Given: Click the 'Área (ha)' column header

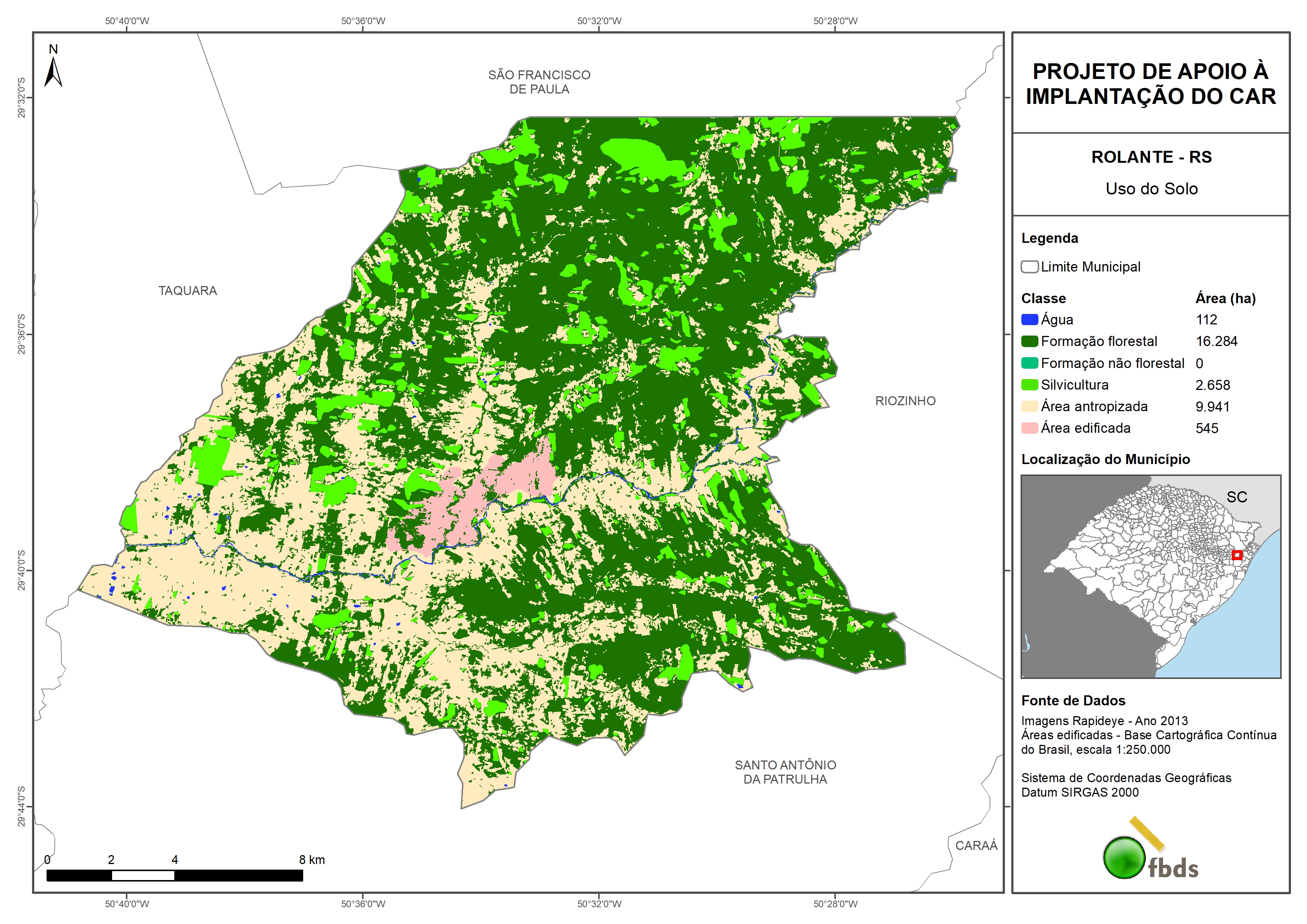Looking at the screenshot, I should 1225,298.
